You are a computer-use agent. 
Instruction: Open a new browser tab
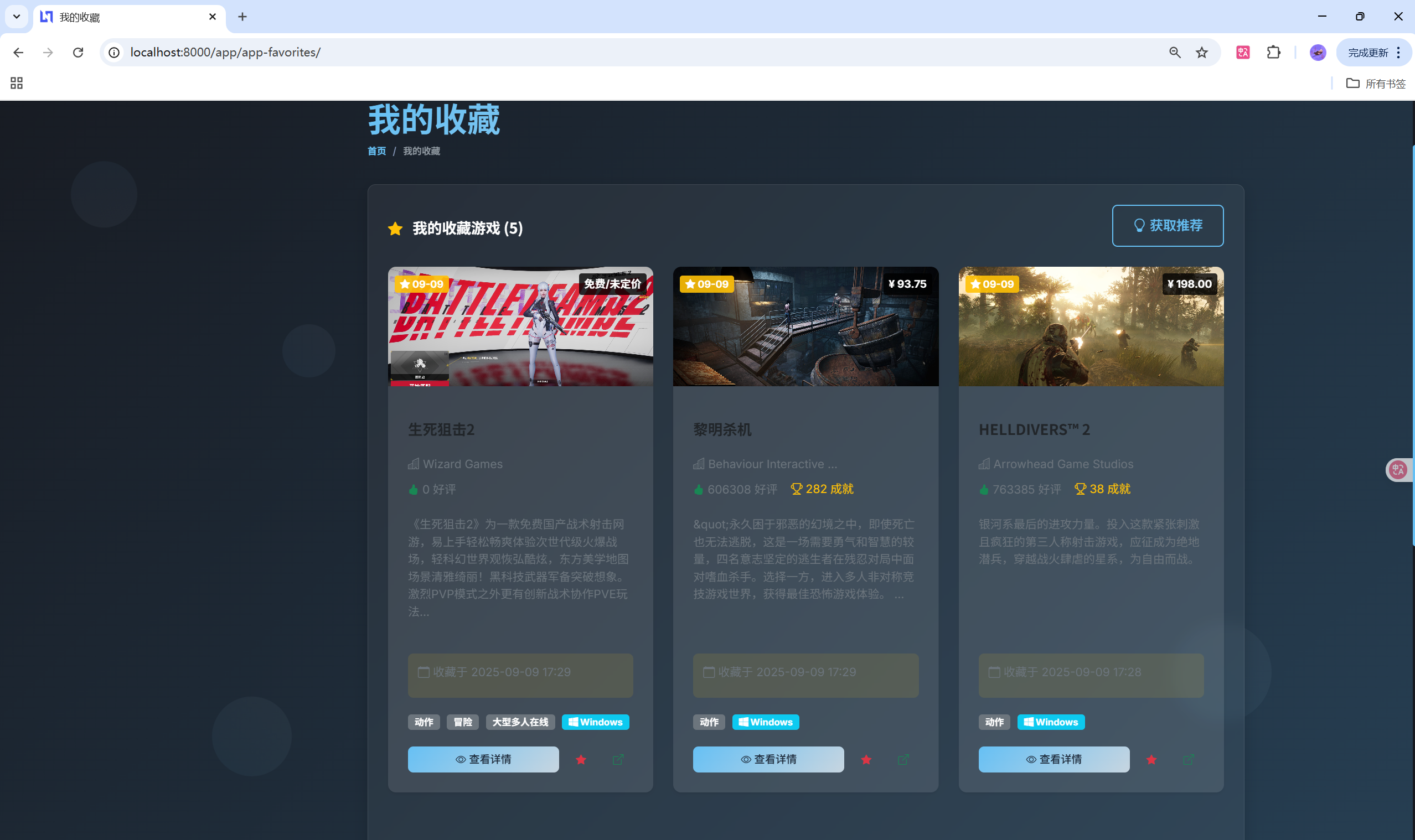click(x=242, y=17)
